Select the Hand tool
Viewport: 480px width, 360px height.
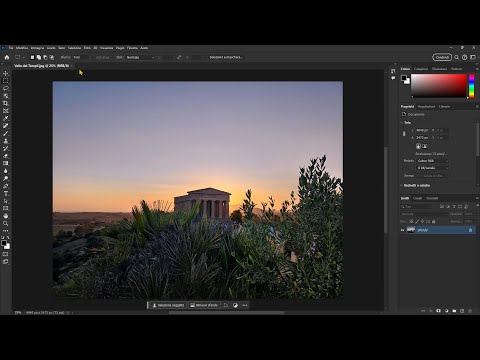(6, 216)
